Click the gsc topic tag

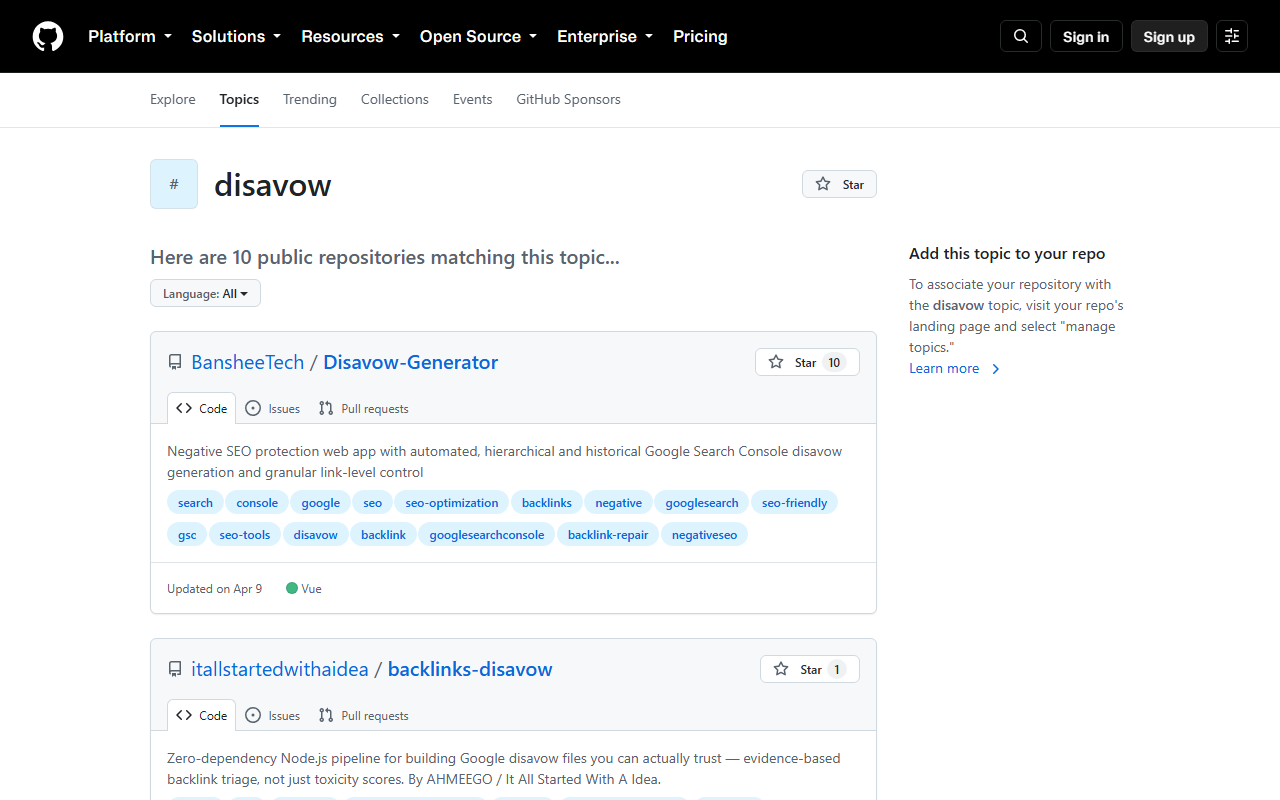(187, 535)
